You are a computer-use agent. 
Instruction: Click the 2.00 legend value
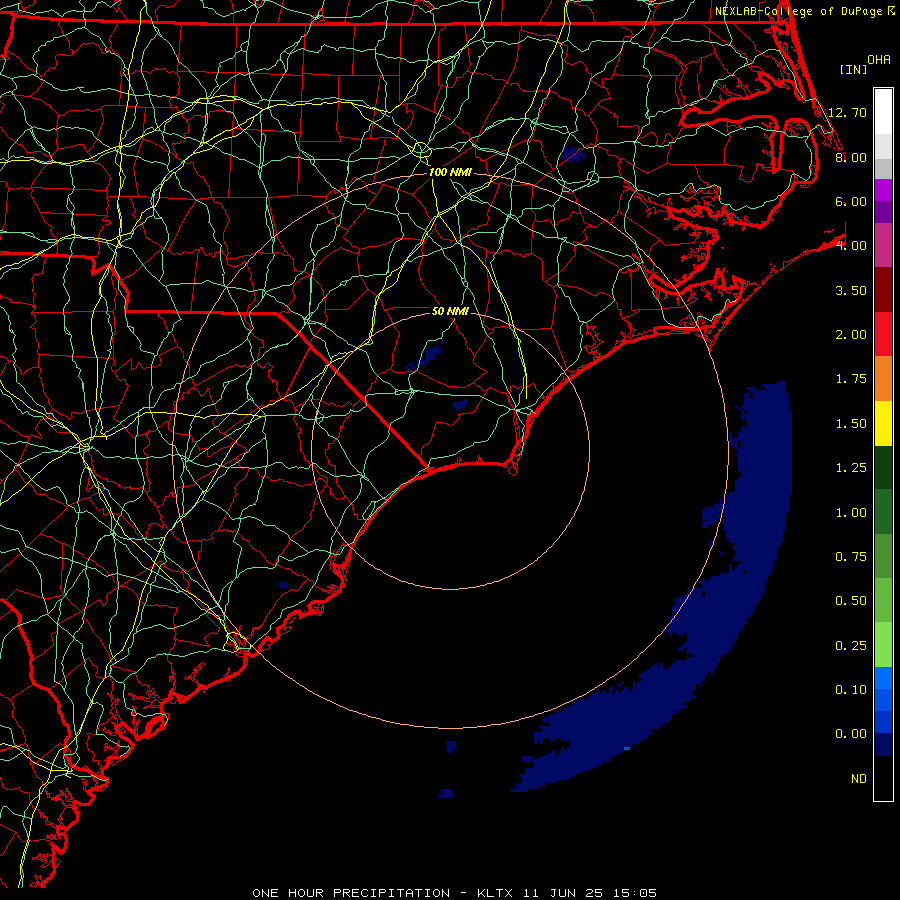851,335
